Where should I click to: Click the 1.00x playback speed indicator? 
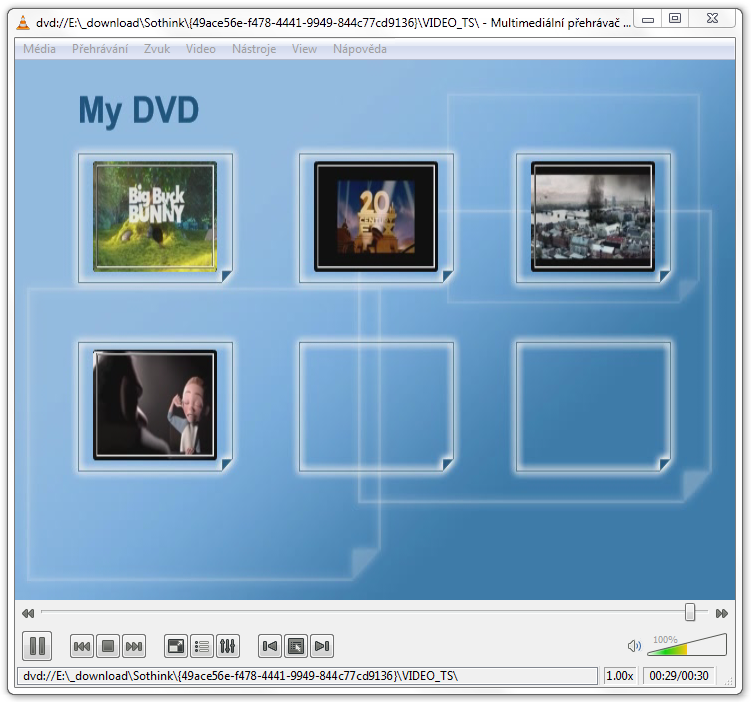click(x=620, y=676)
